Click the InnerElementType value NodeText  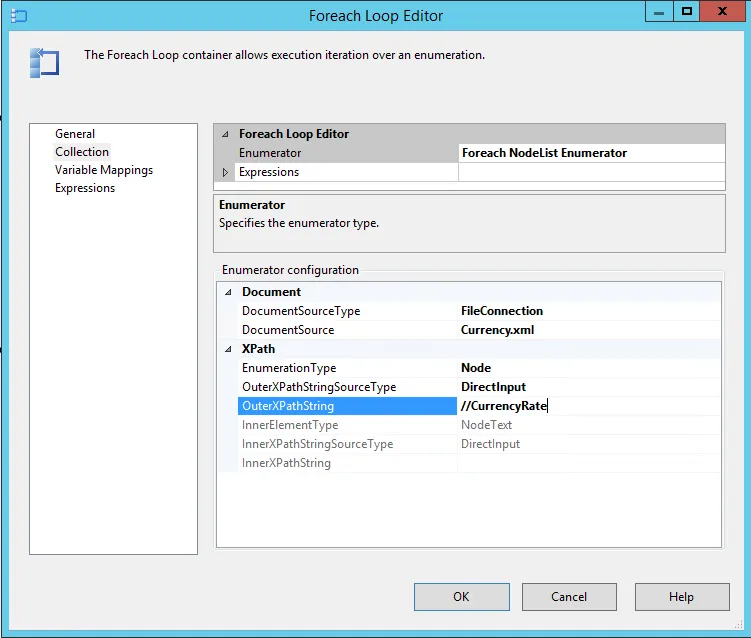tap(589, 425)
